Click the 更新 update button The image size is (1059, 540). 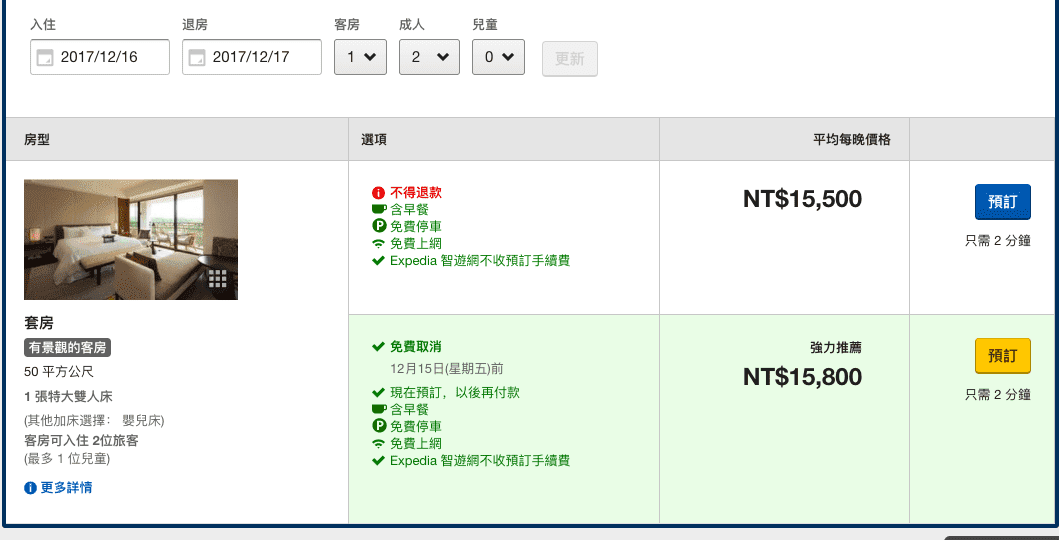tap(570, 59)
